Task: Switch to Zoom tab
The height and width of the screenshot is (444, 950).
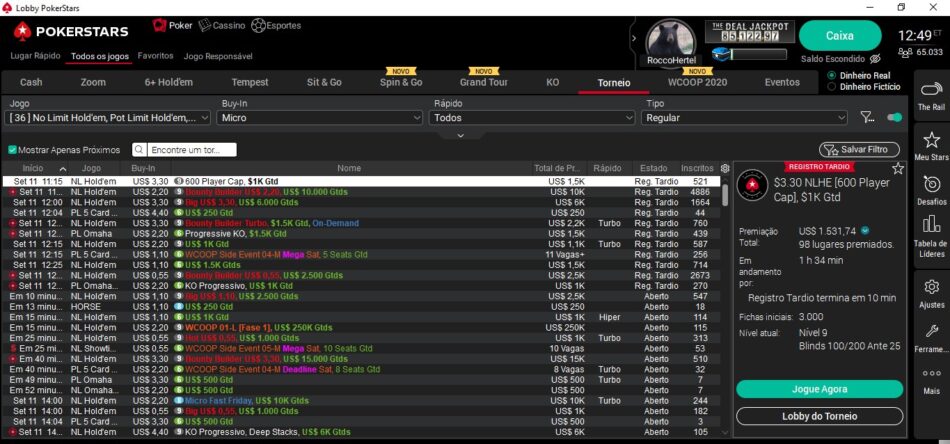Action: [93, 82]
